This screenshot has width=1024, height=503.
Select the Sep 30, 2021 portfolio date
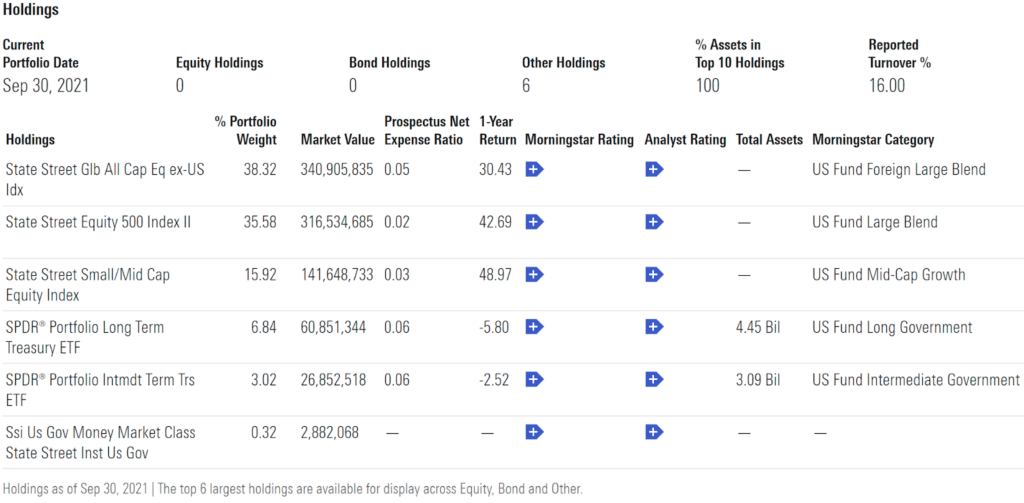pyautogui.click(x=46, y=86)
